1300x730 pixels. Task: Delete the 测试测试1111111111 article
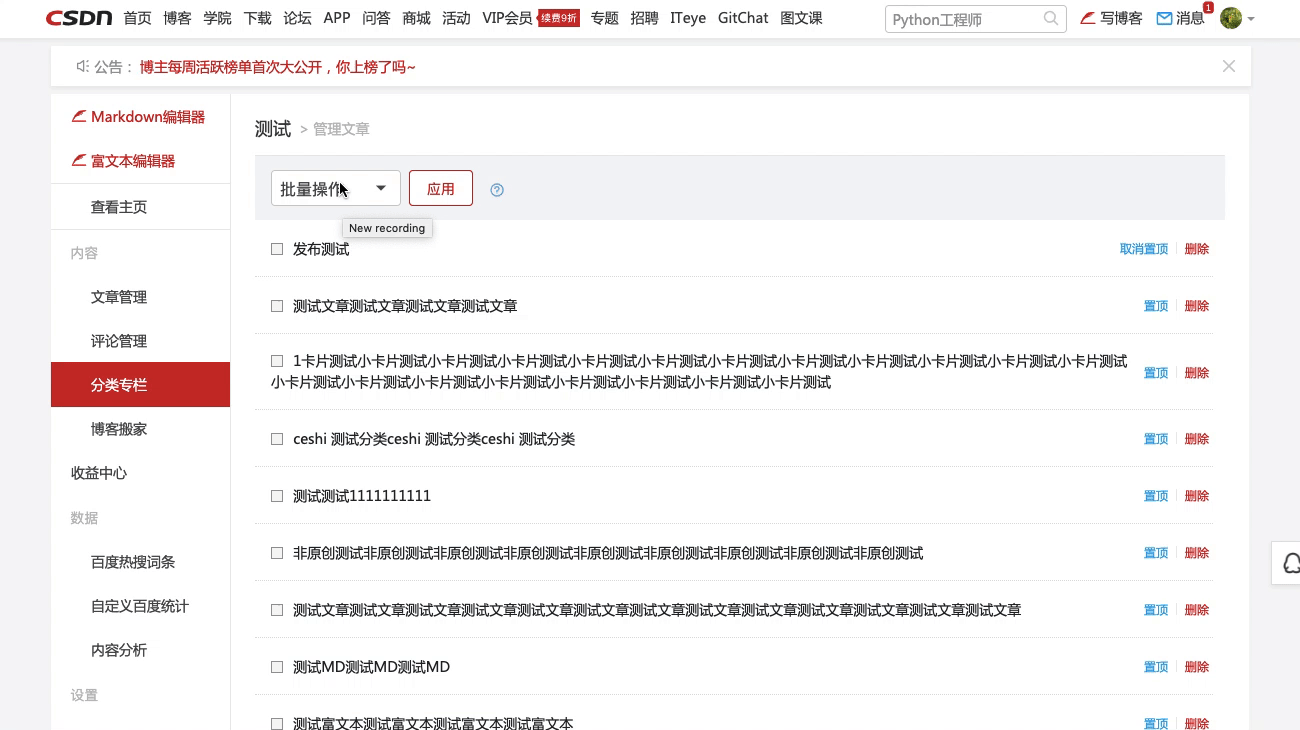[x=1197, y=496]
